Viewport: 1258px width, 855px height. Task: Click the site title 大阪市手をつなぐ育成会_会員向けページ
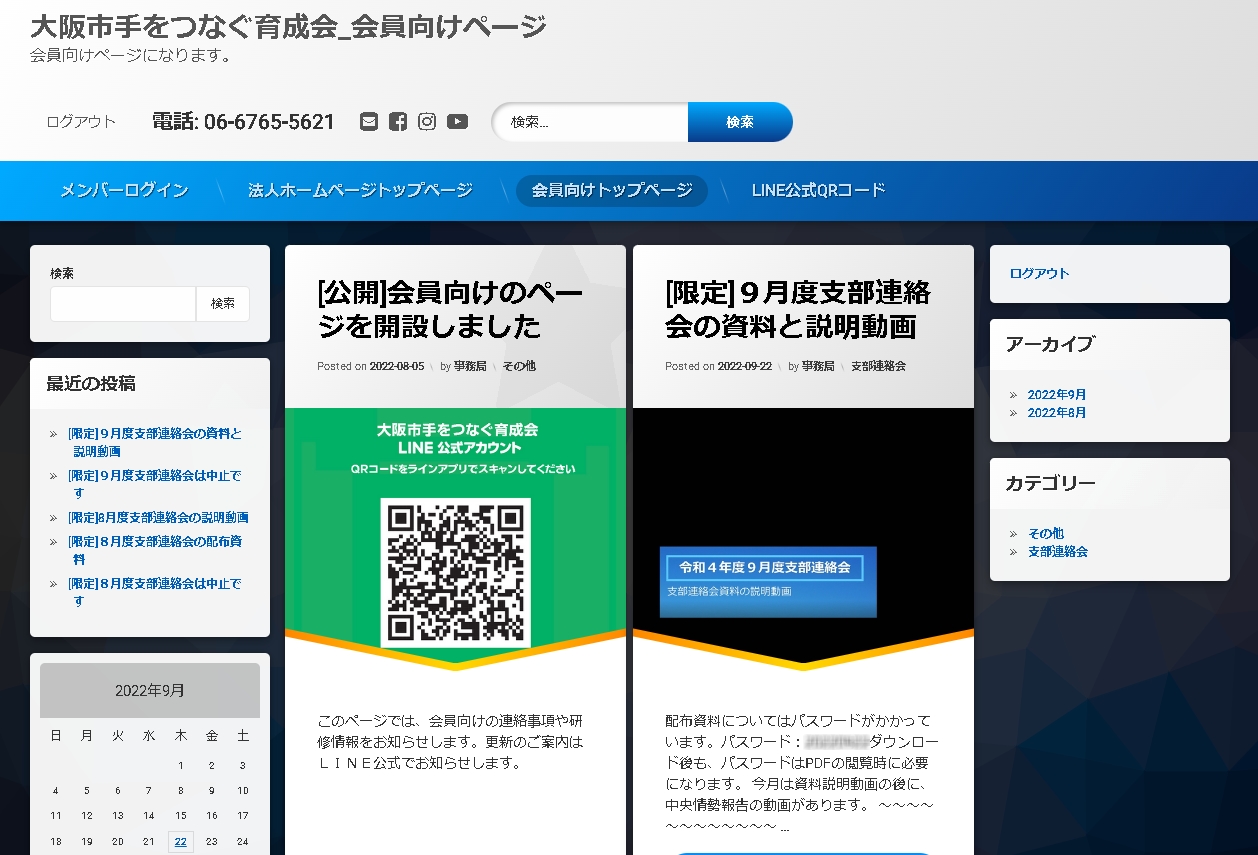pyautogui.click(x=288, y=27)
